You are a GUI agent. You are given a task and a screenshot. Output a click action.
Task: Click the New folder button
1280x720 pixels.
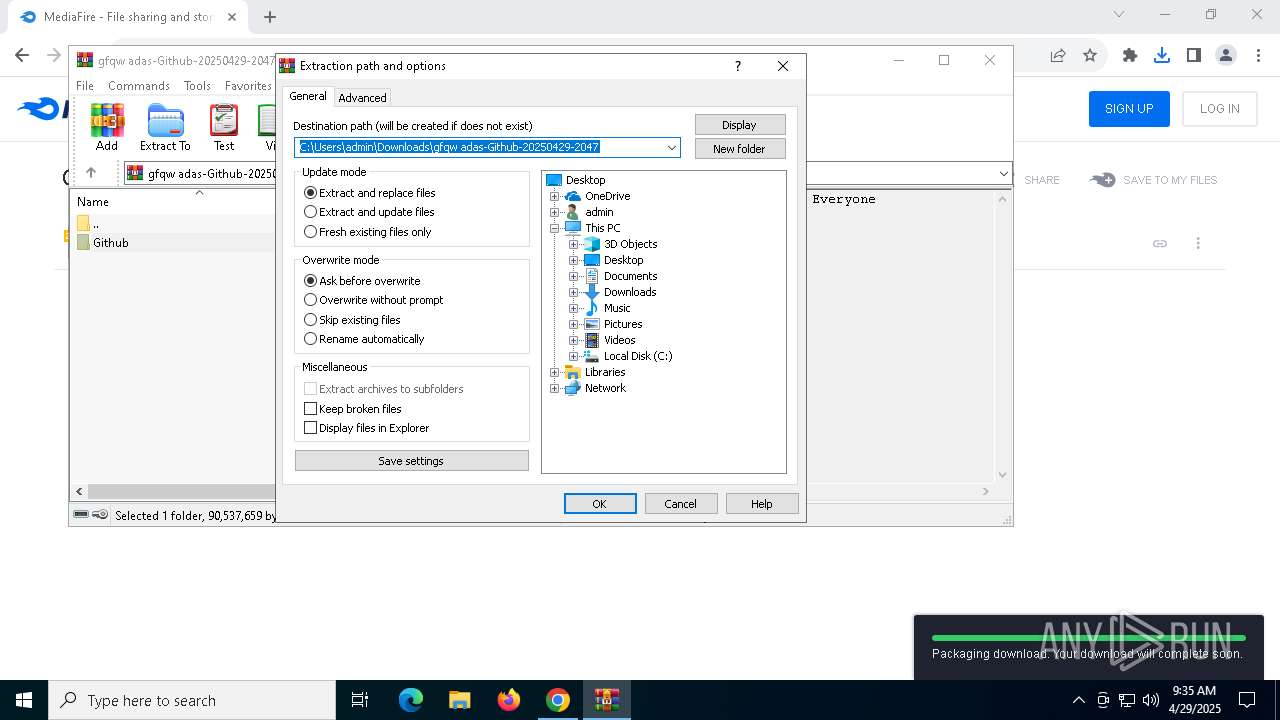(740, 149)
